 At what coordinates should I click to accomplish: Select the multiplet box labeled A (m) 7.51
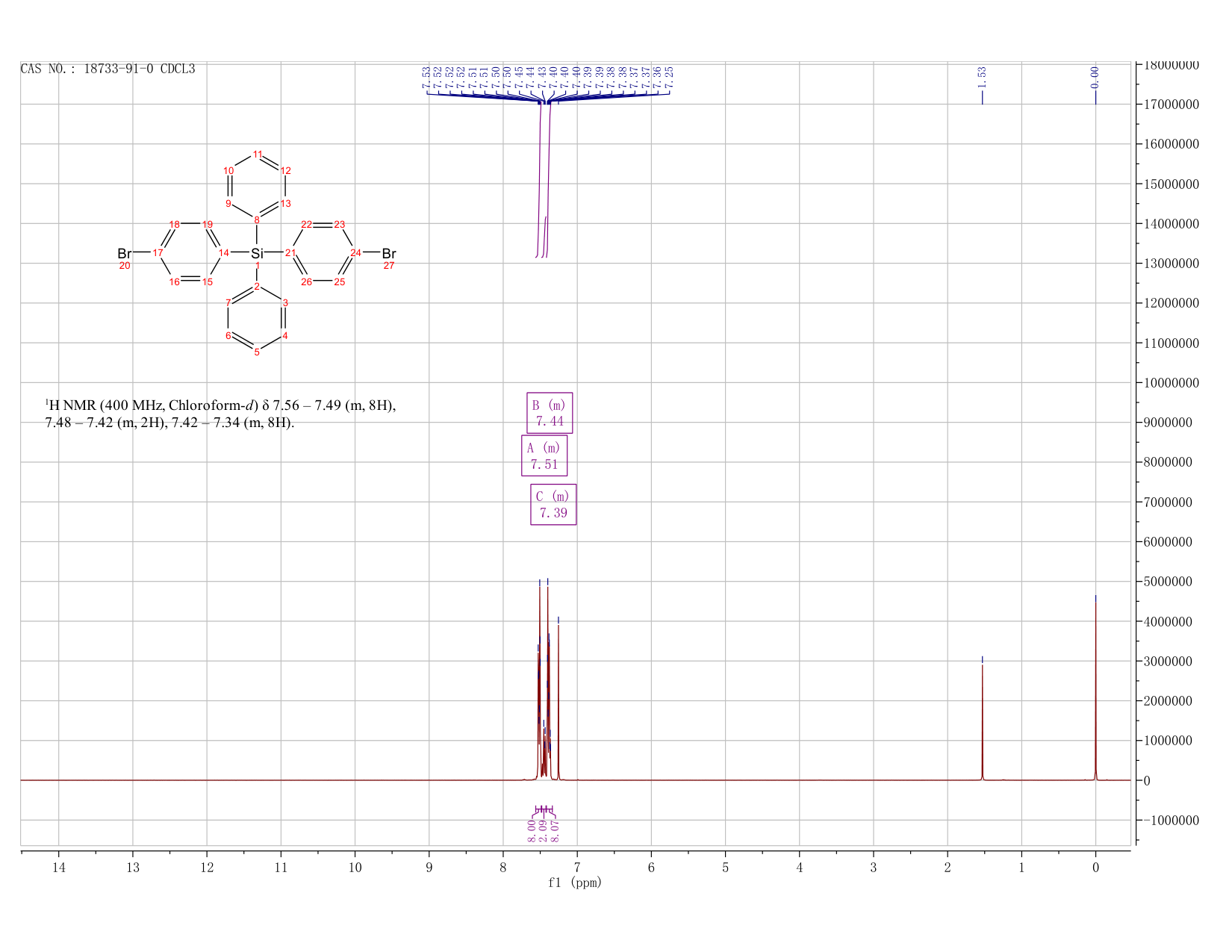point(544,455)
